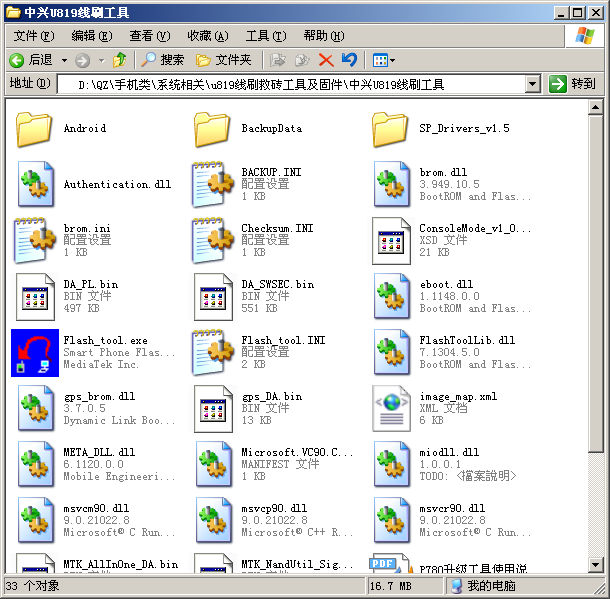Open the Views dropdown button
Viewport: 610px width, 599px height.
pos(384,60)
